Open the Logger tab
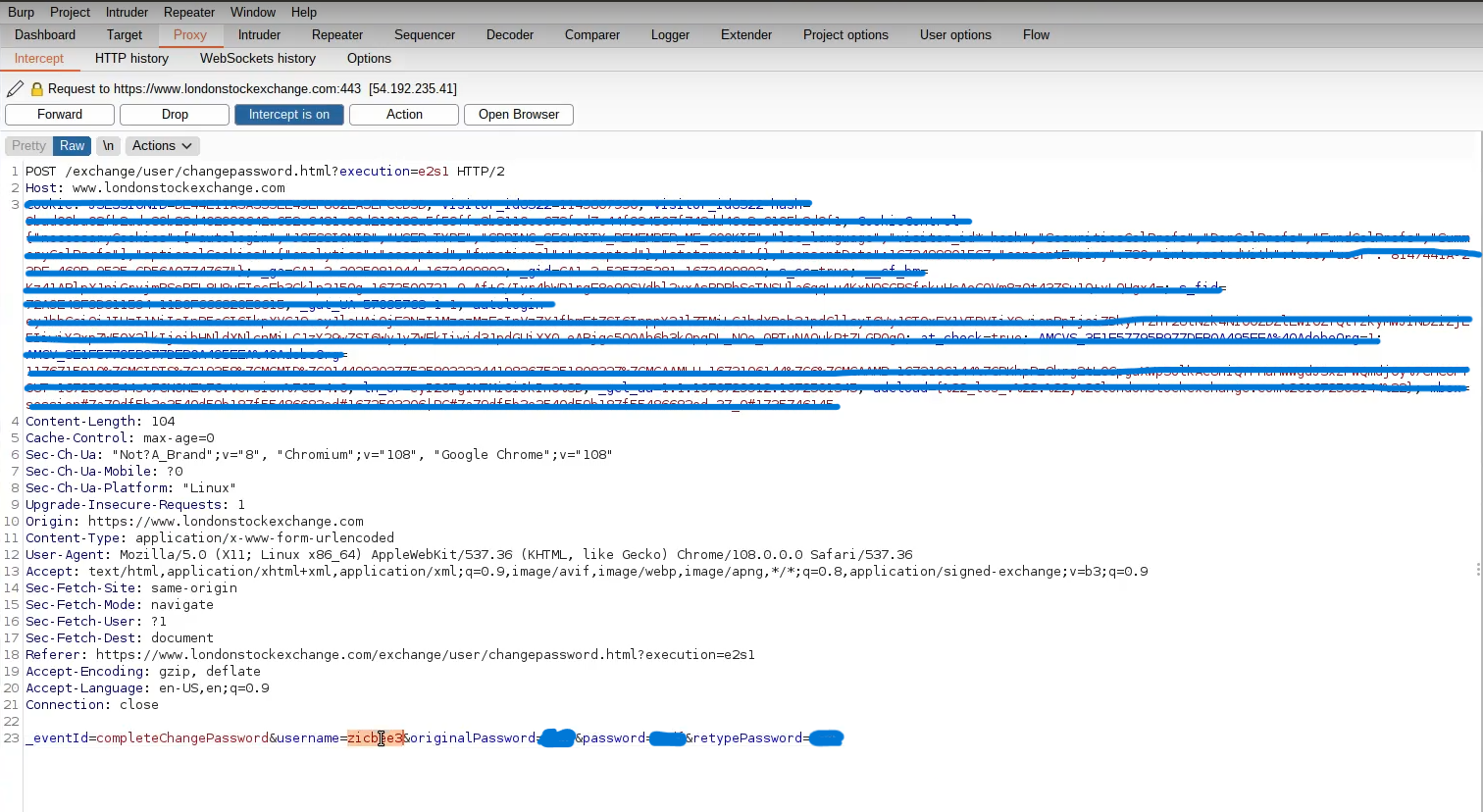This screenshot has width=1483, height=812. 670,34
